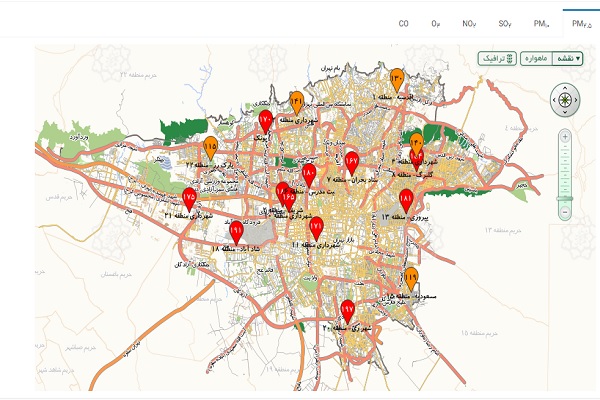600x400 pixels.
Task: Click the 'گلبرگ - منطقه 8' station label
Action: tap(412, 174)
